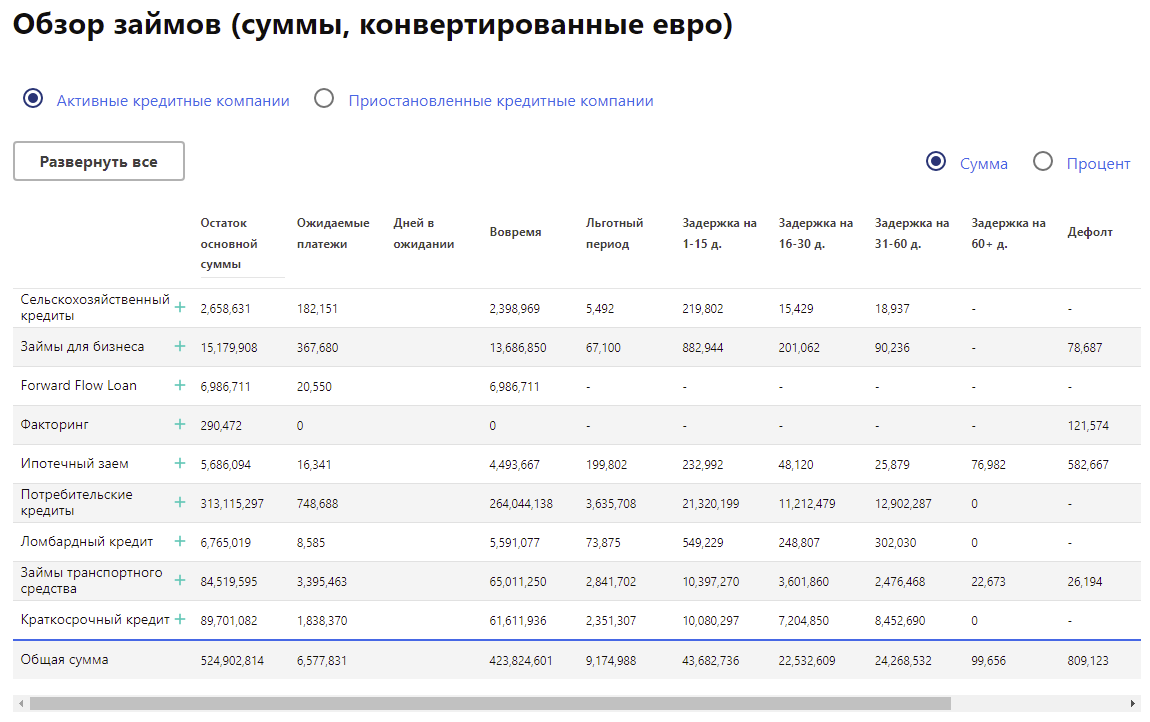This screenshot has width=1150, height=722.
Task: Select Активные кредитные компании radio button
Action: 33,99
